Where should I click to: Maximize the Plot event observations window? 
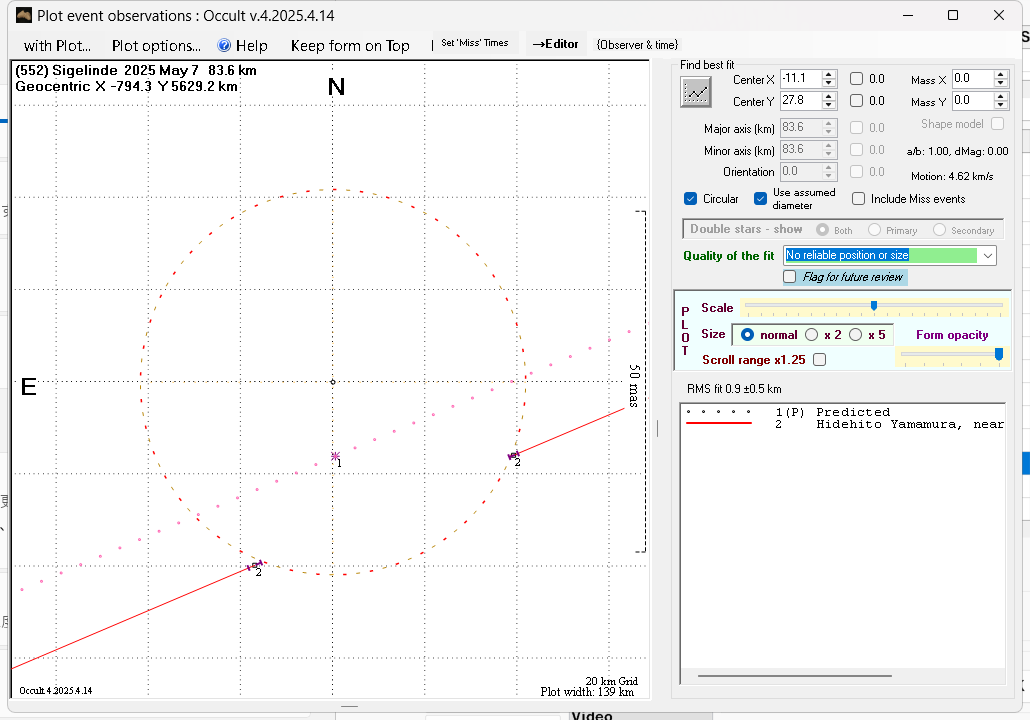point(953,15)
